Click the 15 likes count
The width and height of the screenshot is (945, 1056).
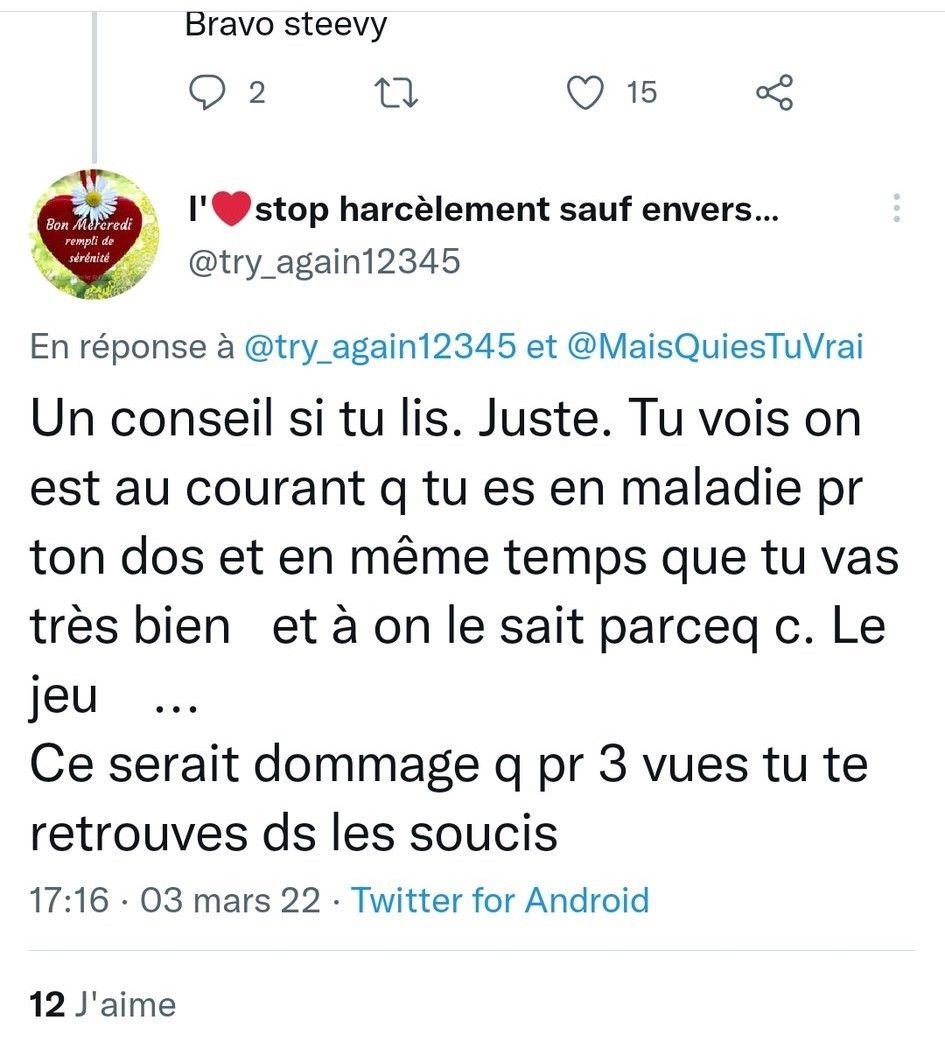[641, 93]
